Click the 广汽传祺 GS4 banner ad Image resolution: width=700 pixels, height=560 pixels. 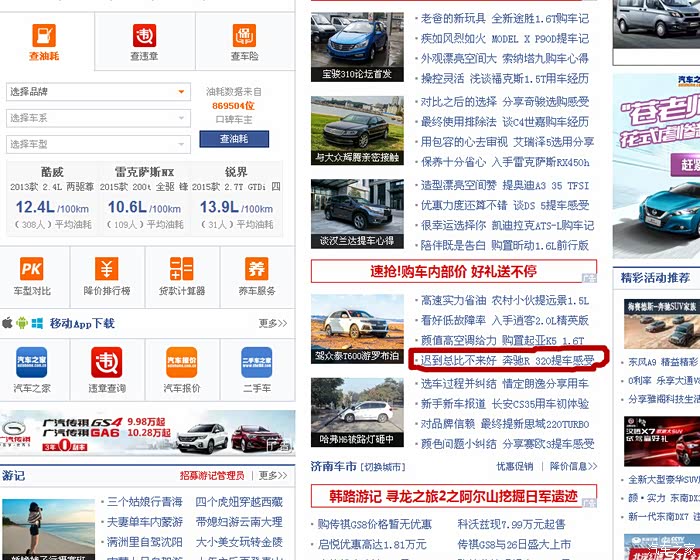coord(148,433)
